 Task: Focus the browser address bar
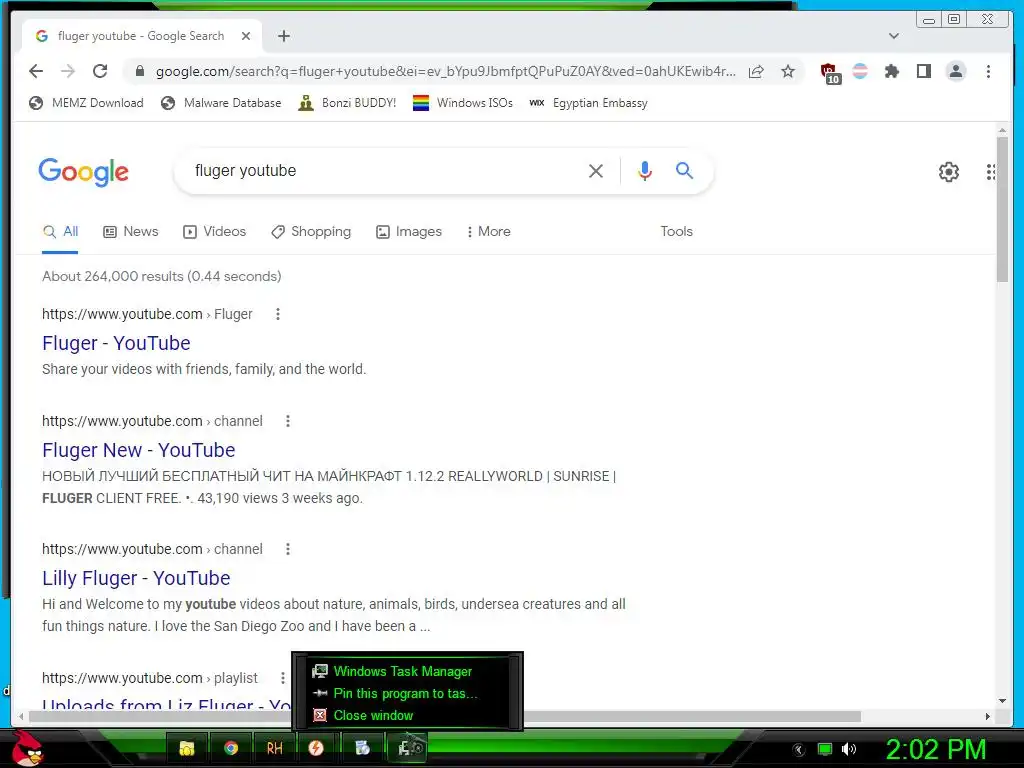(x=445, y=71)
